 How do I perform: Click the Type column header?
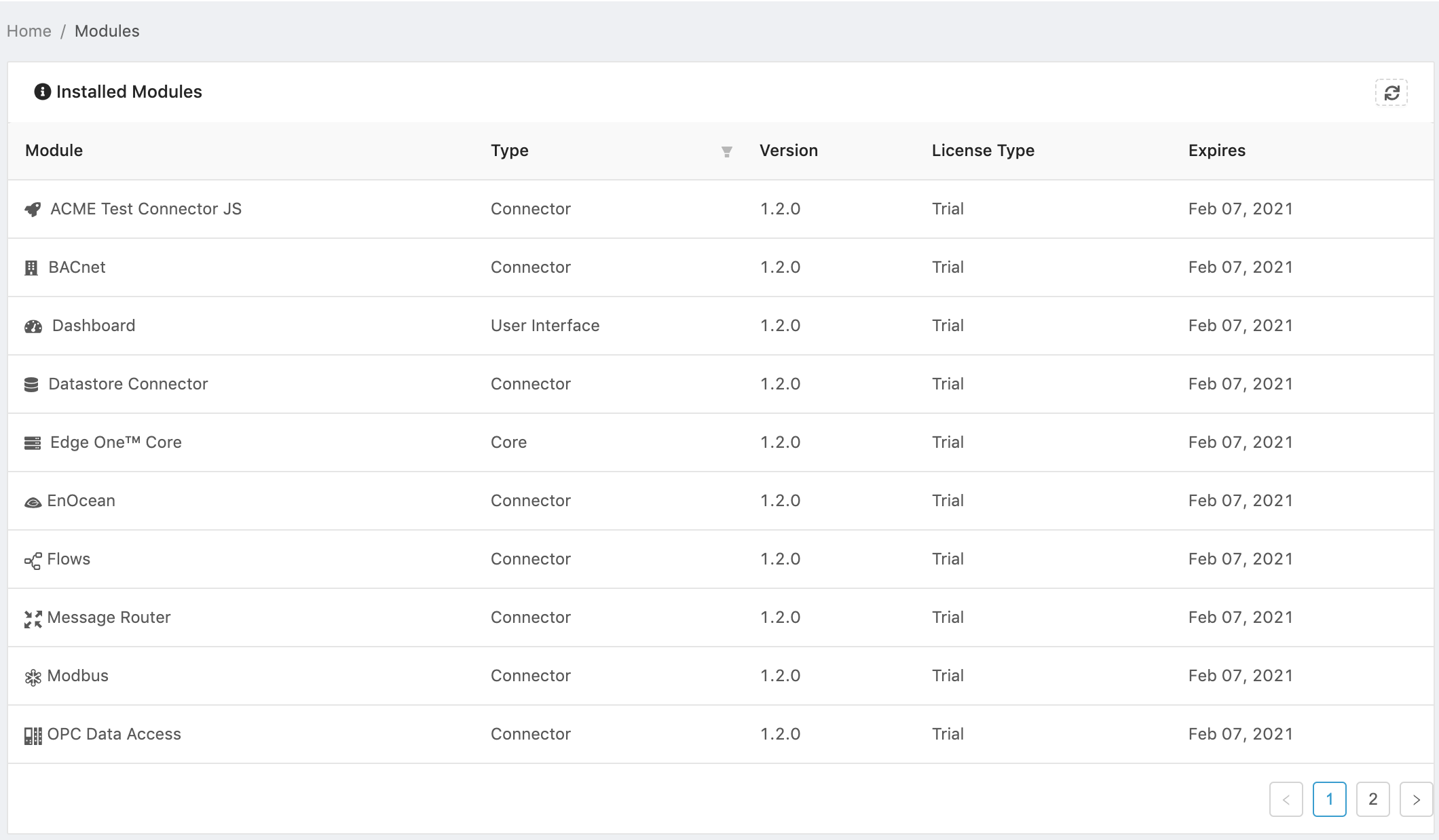(x=510, y=151)
